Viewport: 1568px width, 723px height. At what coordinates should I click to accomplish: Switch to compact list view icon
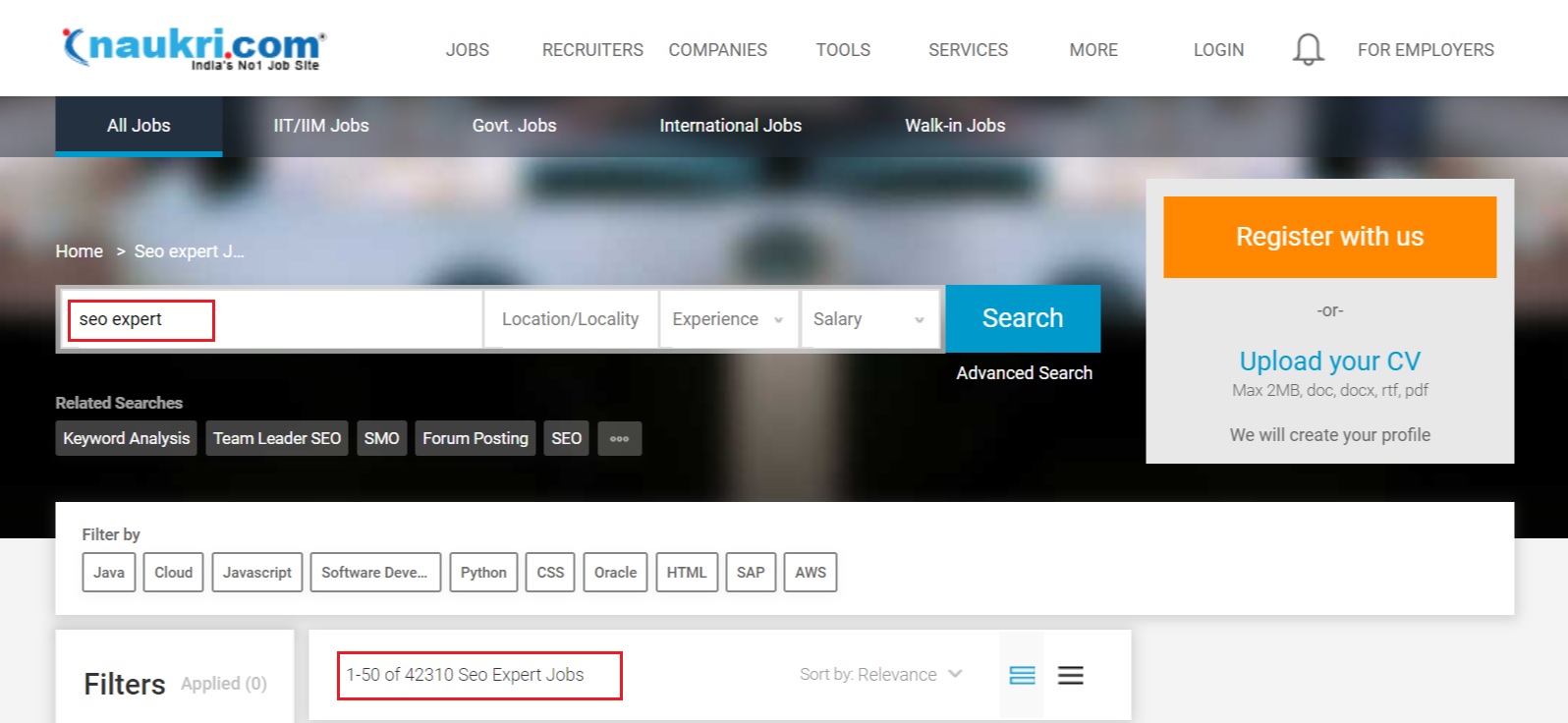coord(1070,675)
